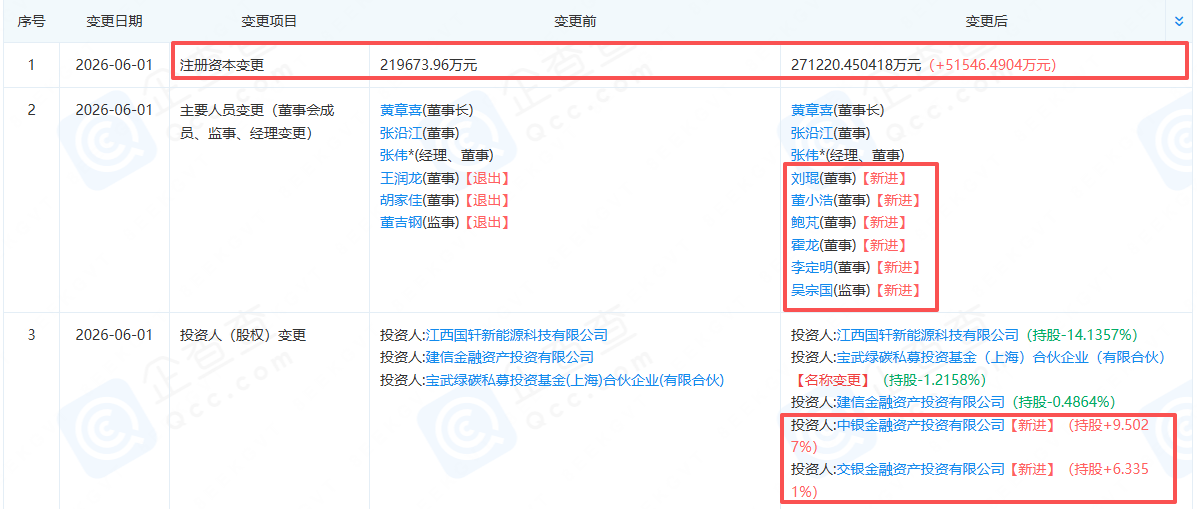Select the 变更前 column header

pyautogui.click(x=574, y=21)
